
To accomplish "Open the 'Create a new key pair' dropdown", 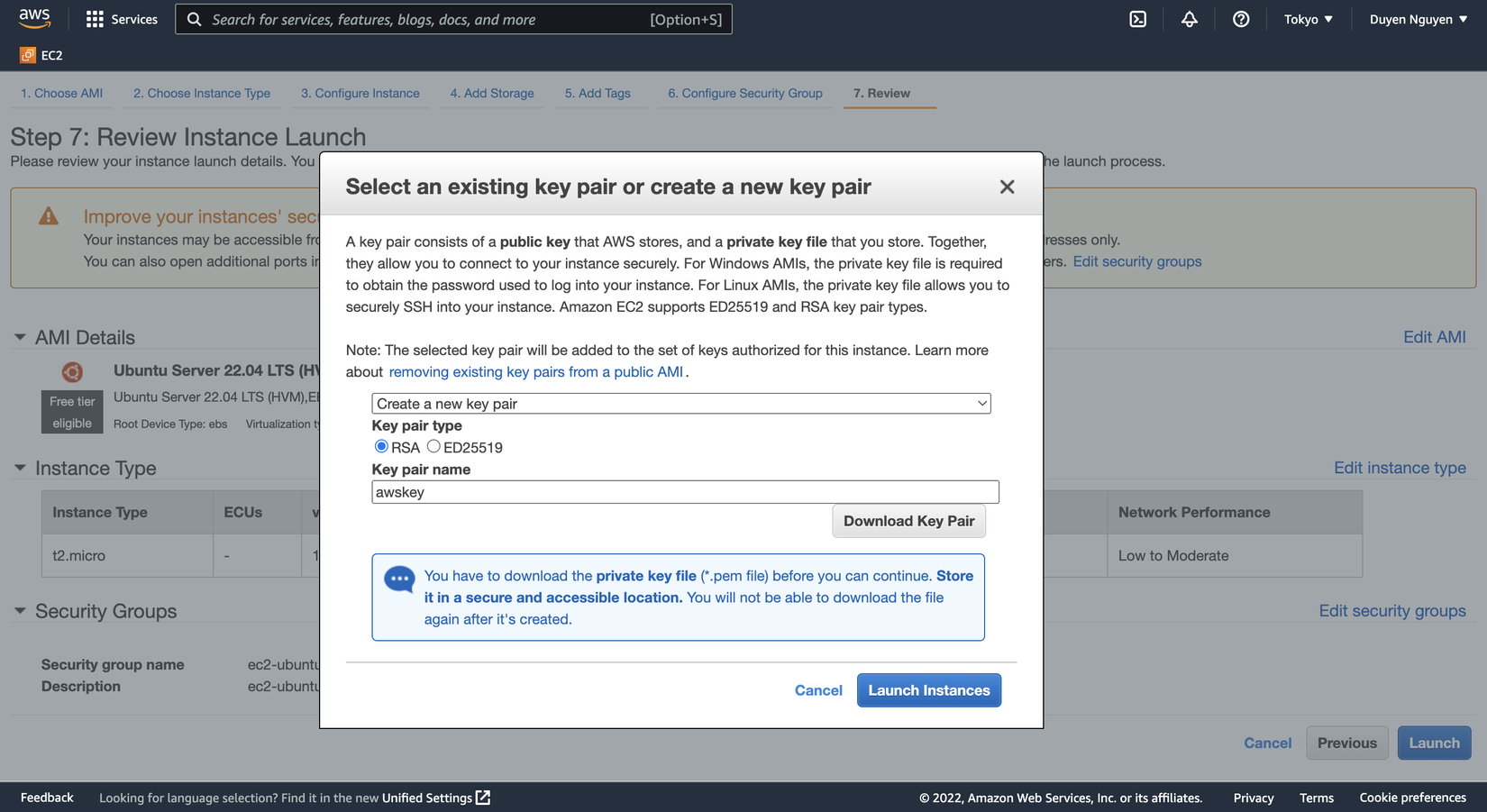I will pos(681,404).
